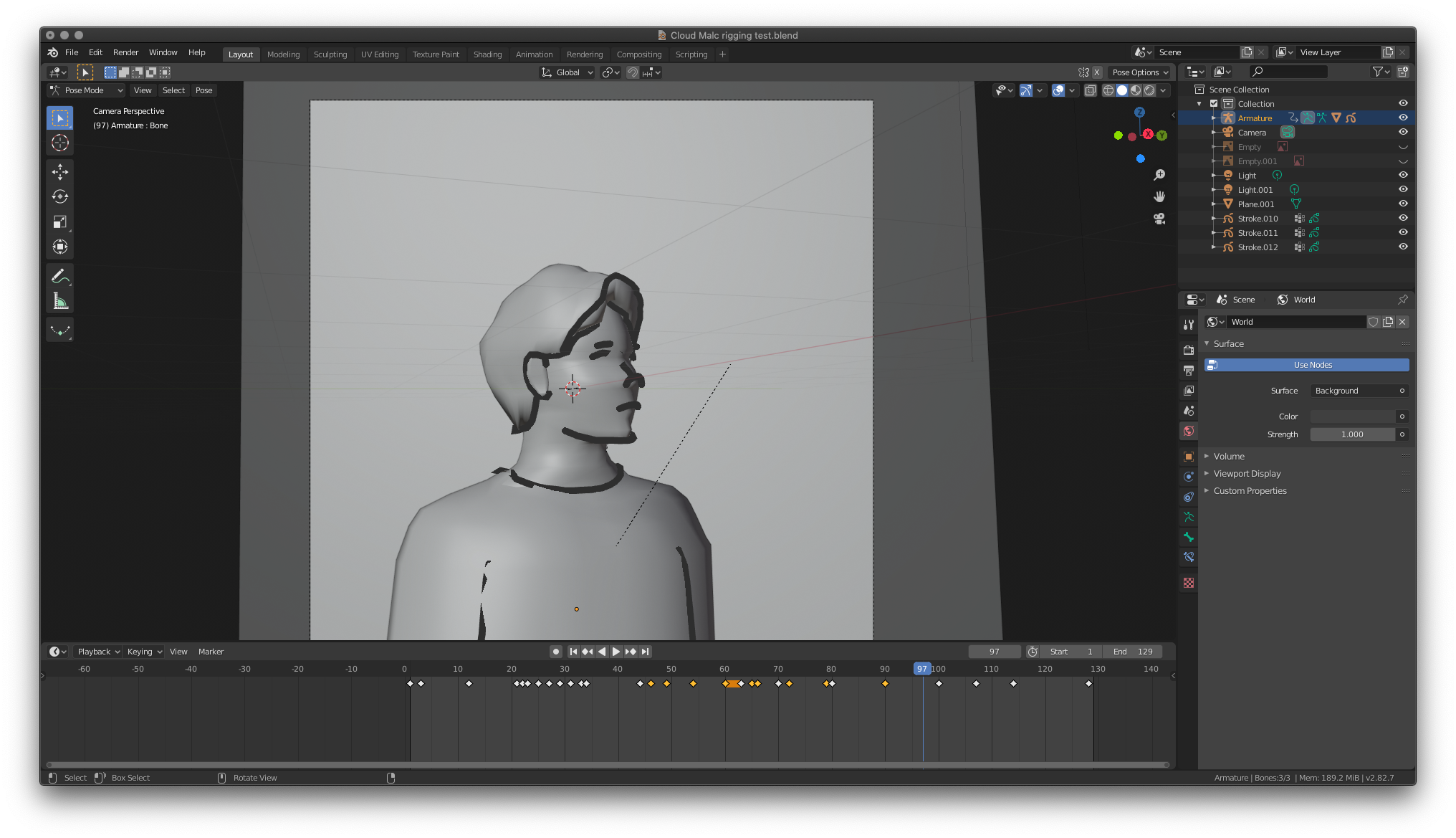Select the Cursor tool in the toolbar
The image size is (1456, 838).
pyautogui.click(x=59, y=143)
